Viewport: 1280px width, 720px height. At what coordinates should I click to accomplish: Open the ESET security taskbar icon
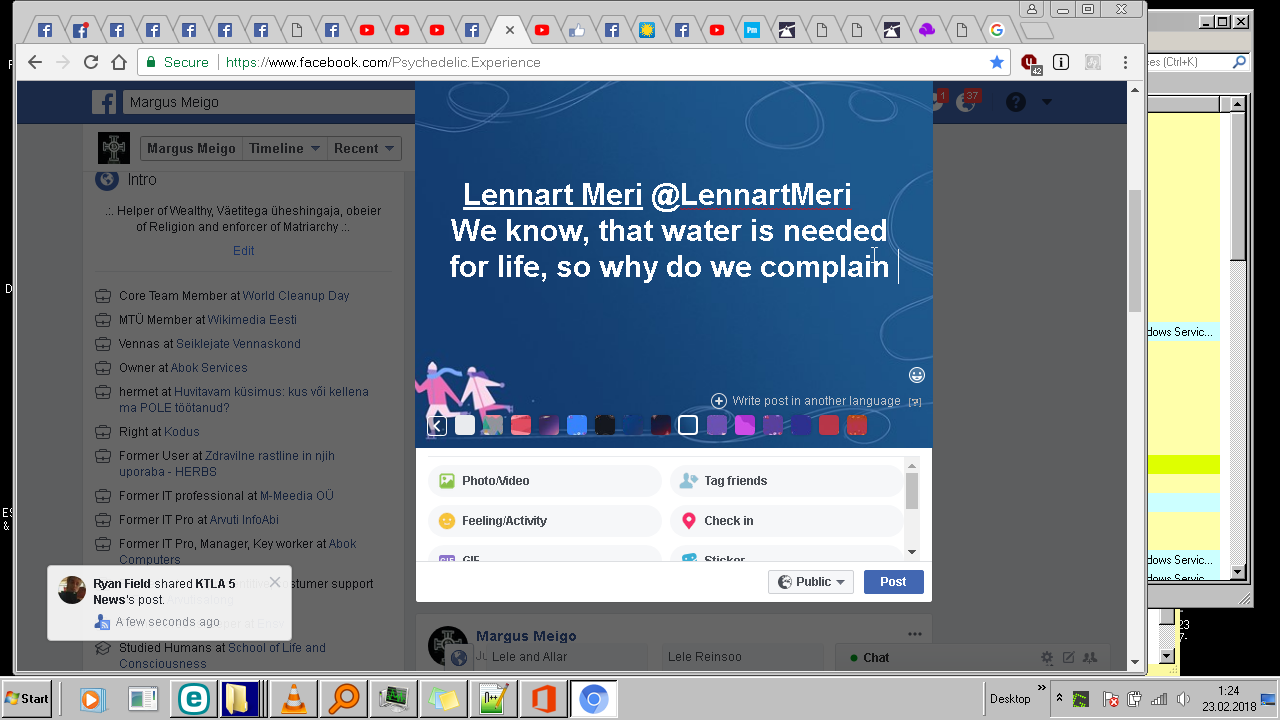click(193, 698)
